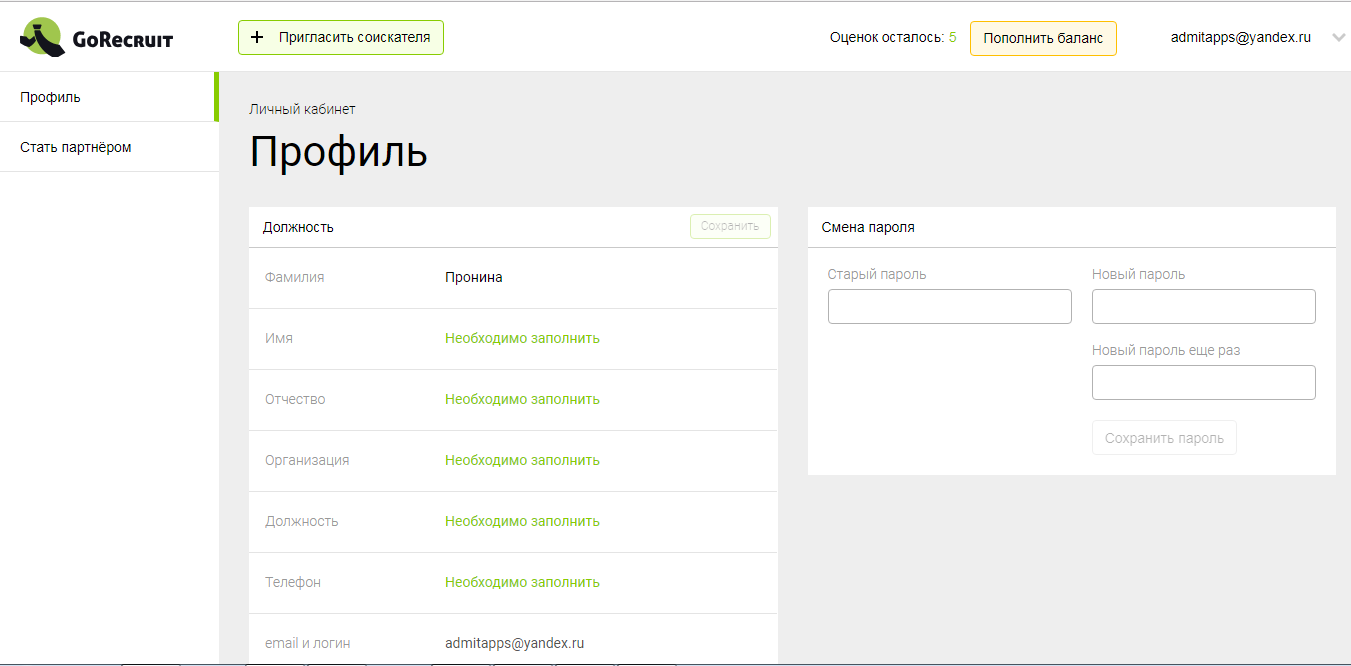The height and width of the screenshot is (666, 1351).
Task: Open the account menu via the chevron arrow
Action: click(1338, 37)
